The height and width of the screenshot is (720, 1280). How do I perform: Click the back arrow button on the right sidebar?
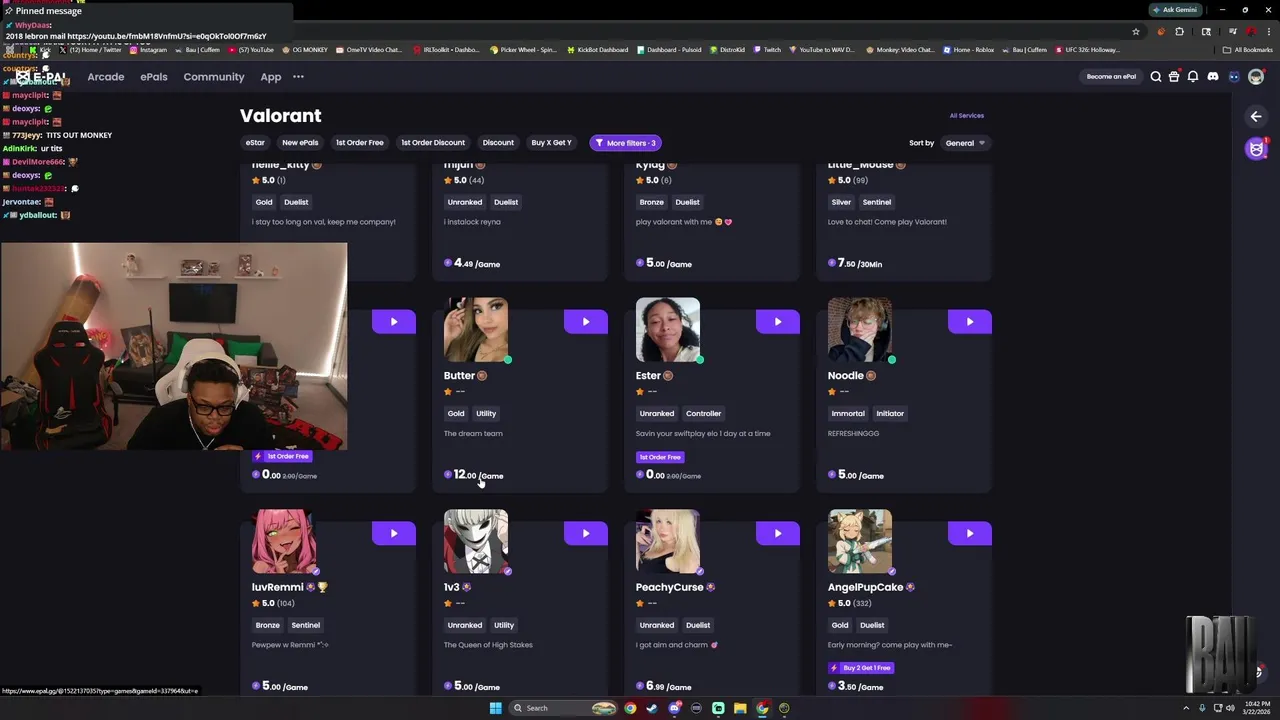[x=1256, y=117]
